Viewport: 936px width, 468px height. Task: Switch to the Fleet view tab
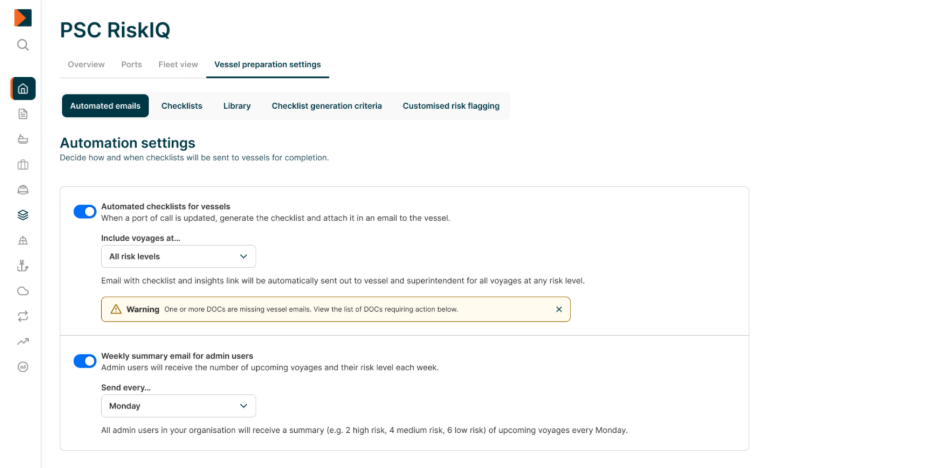(178, 65)
